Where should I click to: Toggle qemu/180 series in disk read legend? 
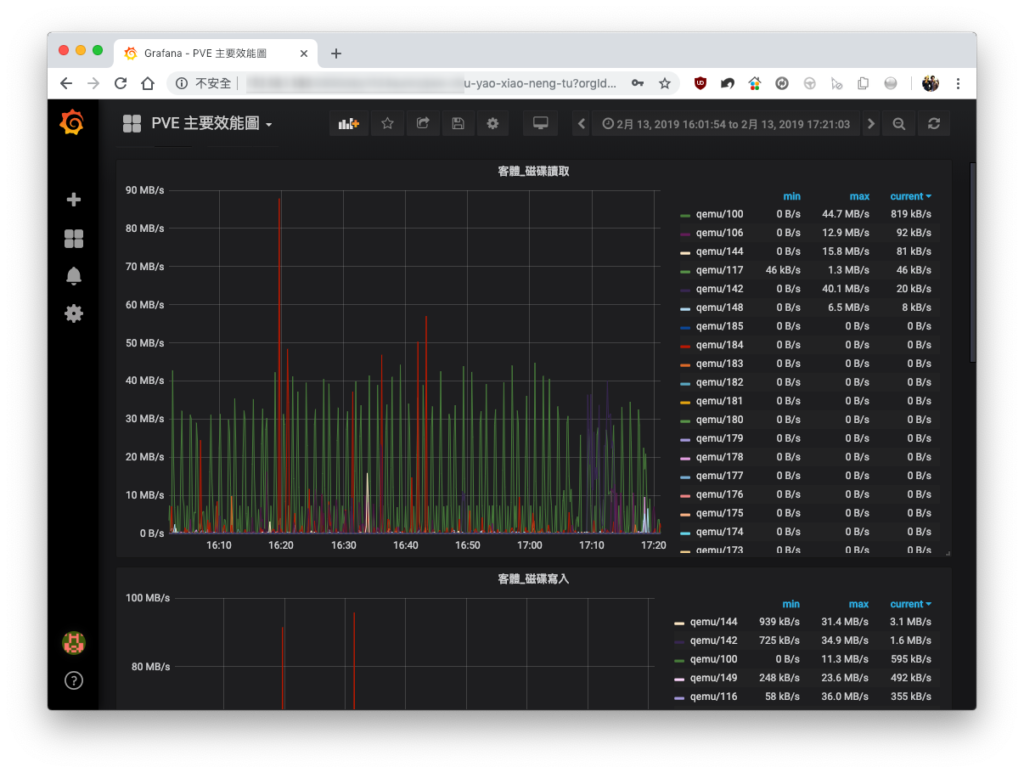point(719,420)
